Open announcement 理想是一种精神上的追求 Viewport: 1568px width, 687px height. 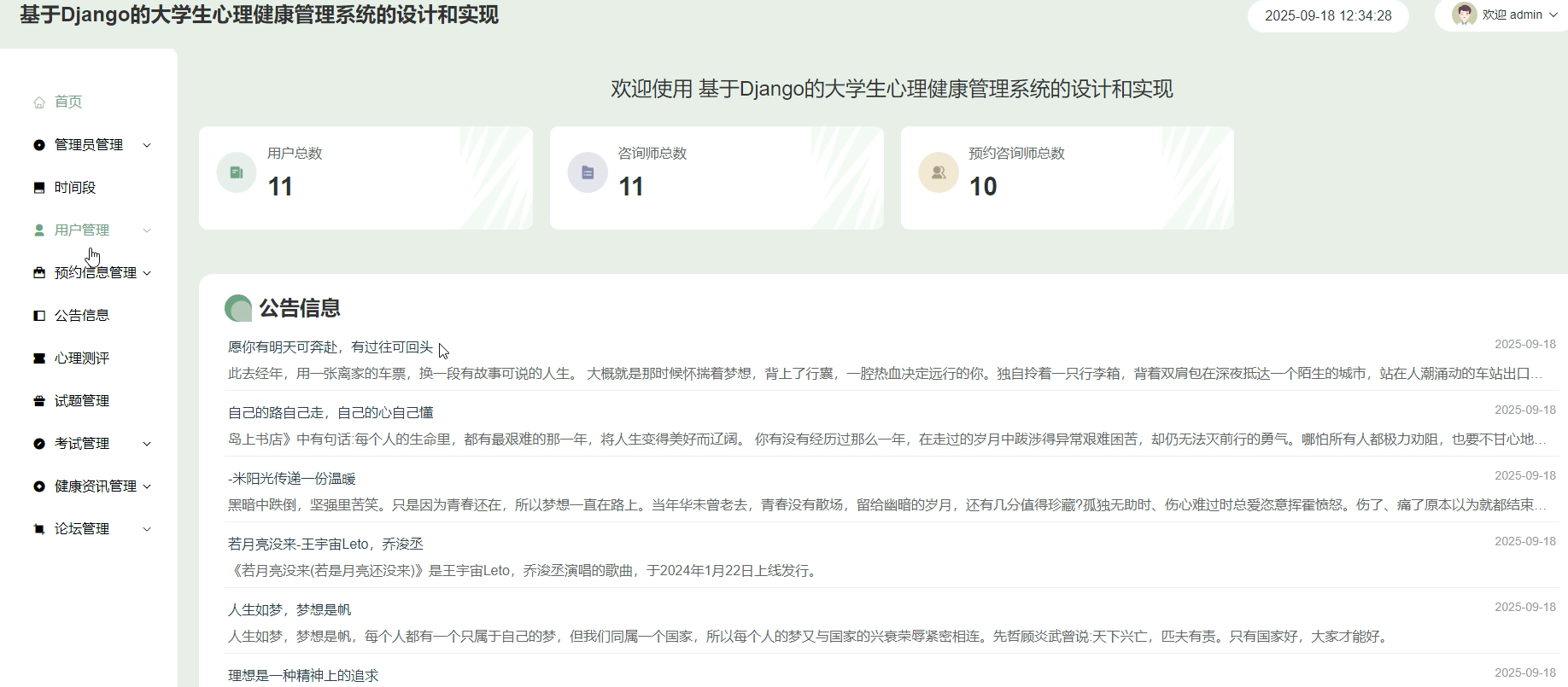coord(303,676)
